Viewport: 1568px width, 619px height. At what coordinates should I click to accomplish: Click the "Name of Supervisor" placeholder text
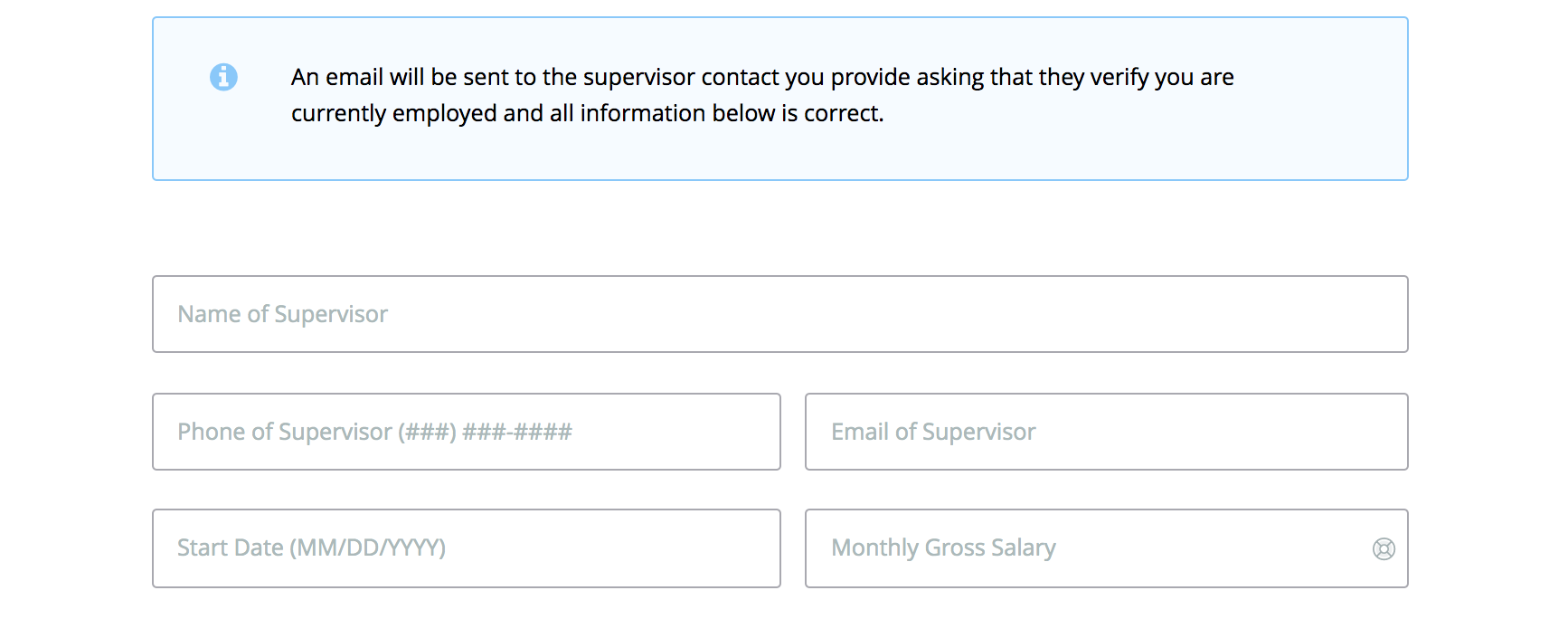282,314
